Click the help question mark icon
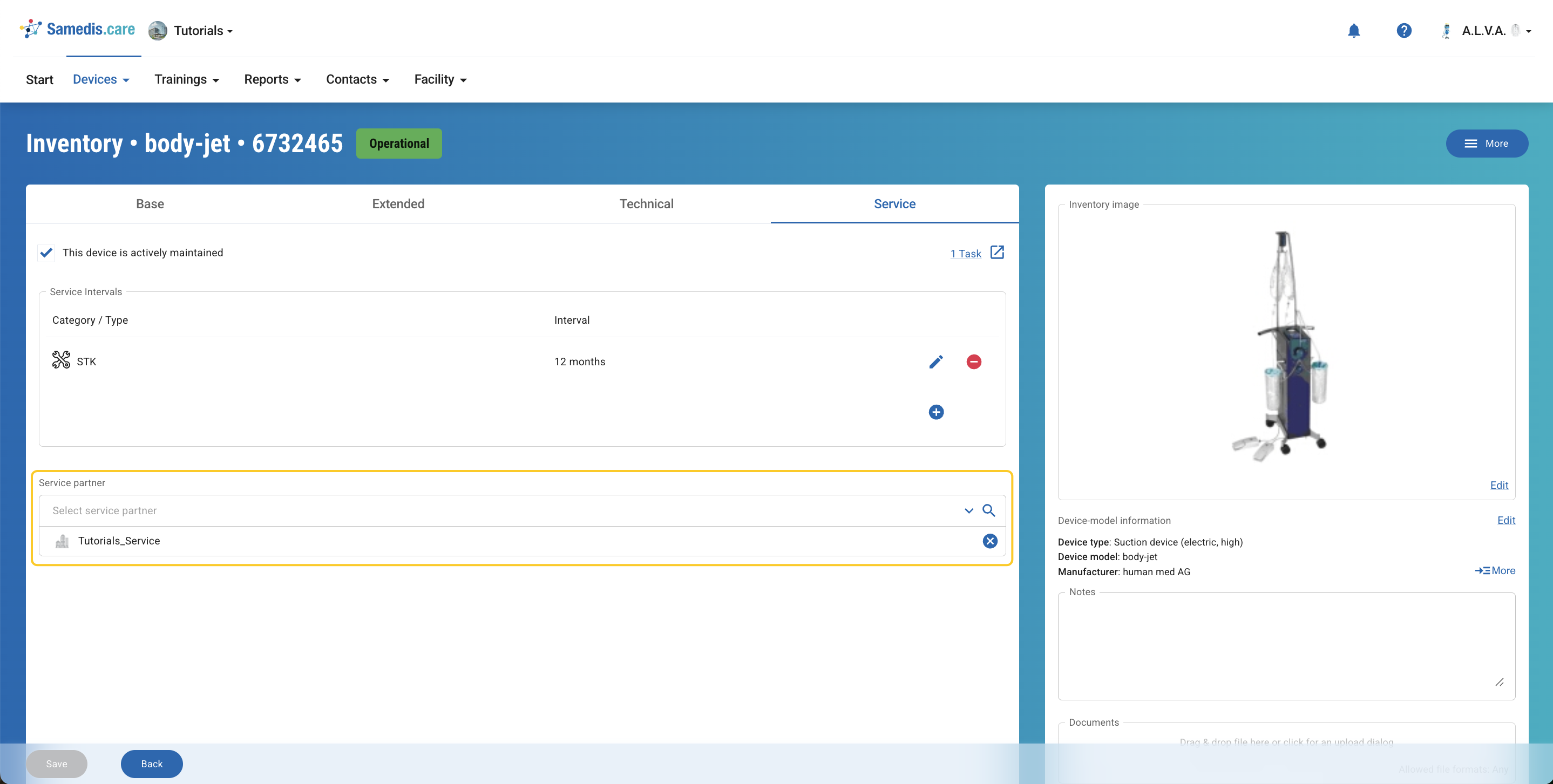This screenshot has width=1553, height=784. [x=1403, y=31]
